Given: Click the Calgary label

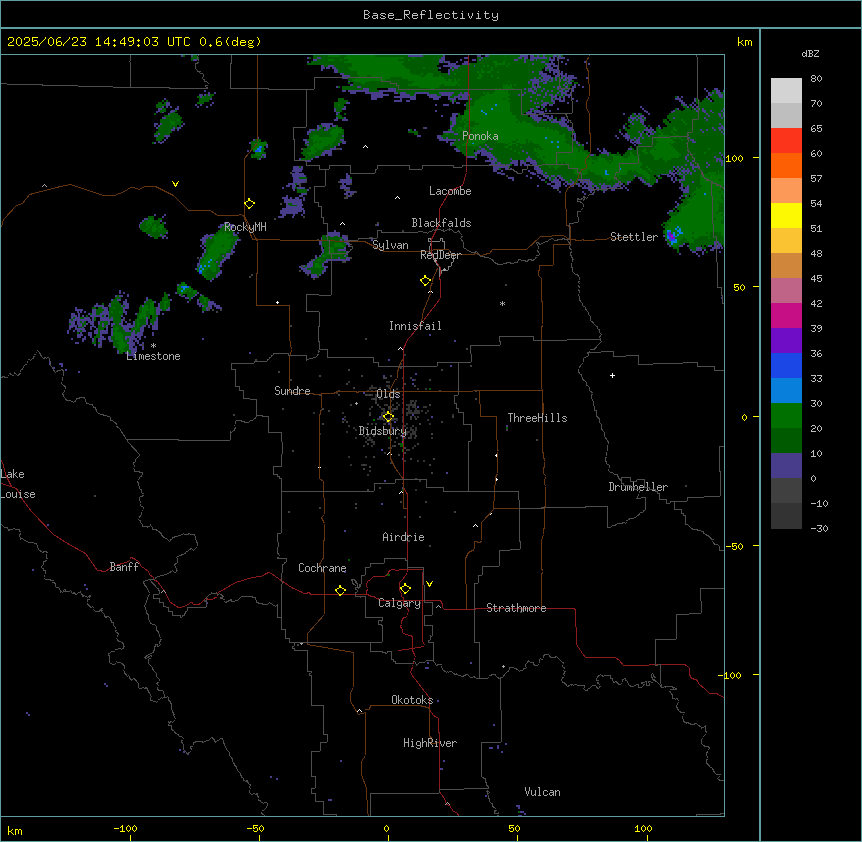Looking at the screenshot, I should pyautogui.click(x=399, y=603).
